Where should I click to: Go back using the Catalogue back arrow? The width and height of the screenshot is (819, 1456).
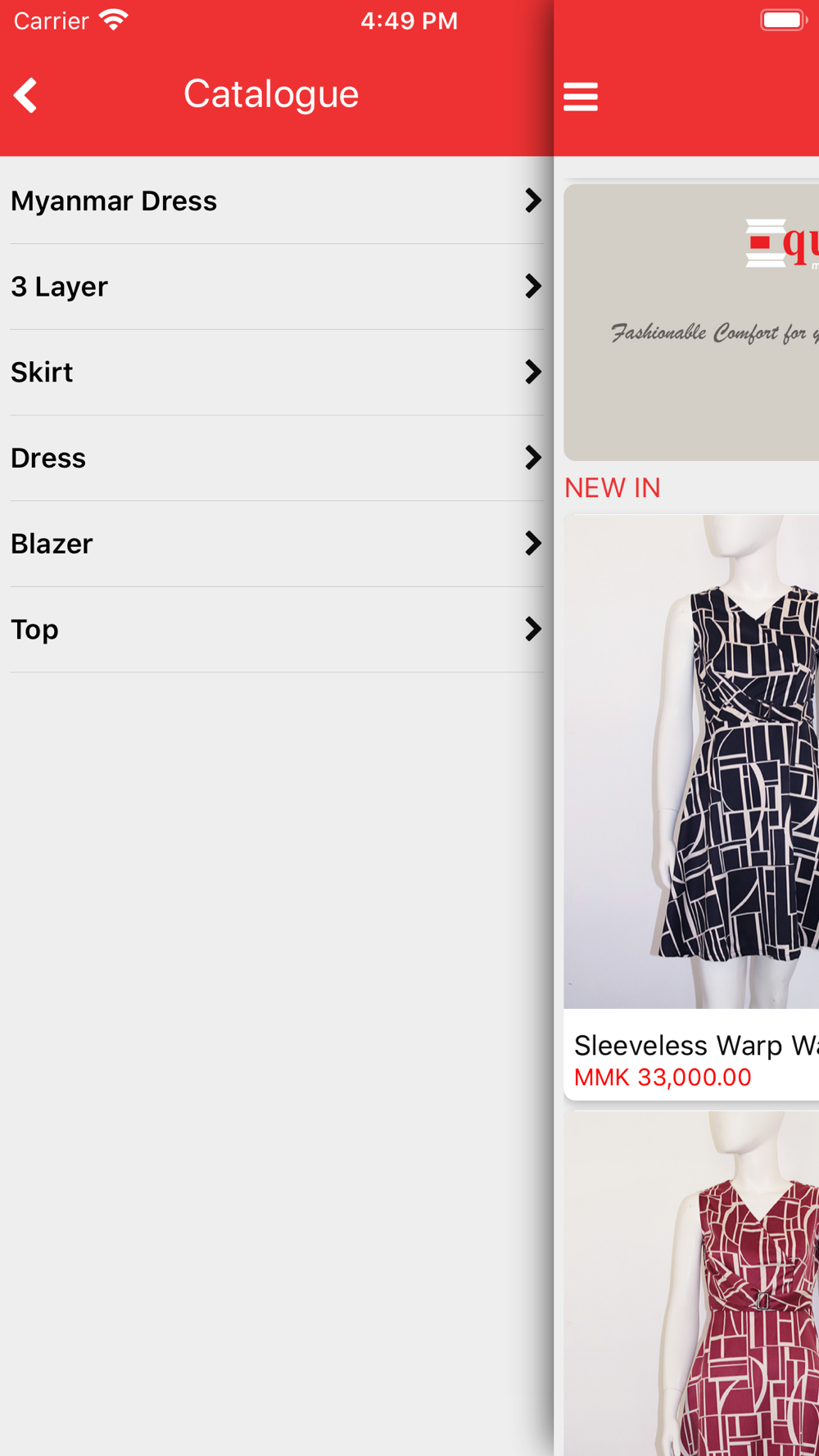[x=25, y=95]
